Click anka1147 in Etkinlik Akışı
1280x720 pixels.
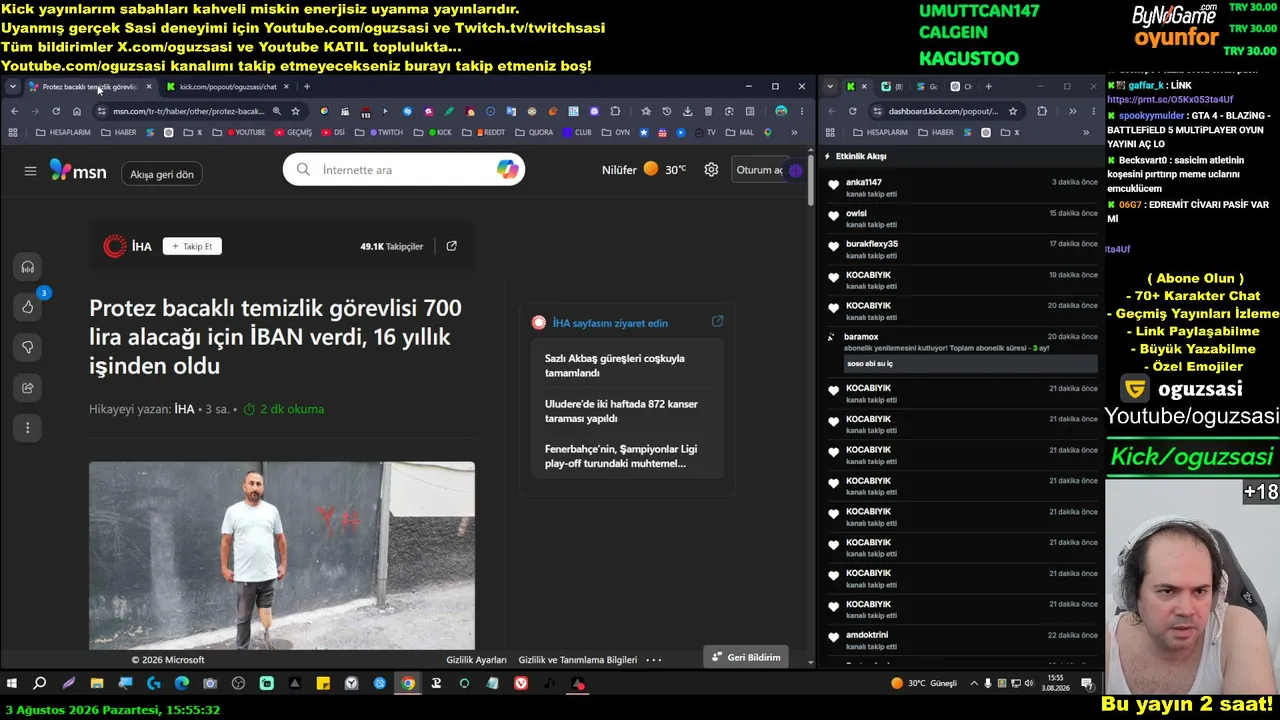pyautogui.click(x=864, y=182)
